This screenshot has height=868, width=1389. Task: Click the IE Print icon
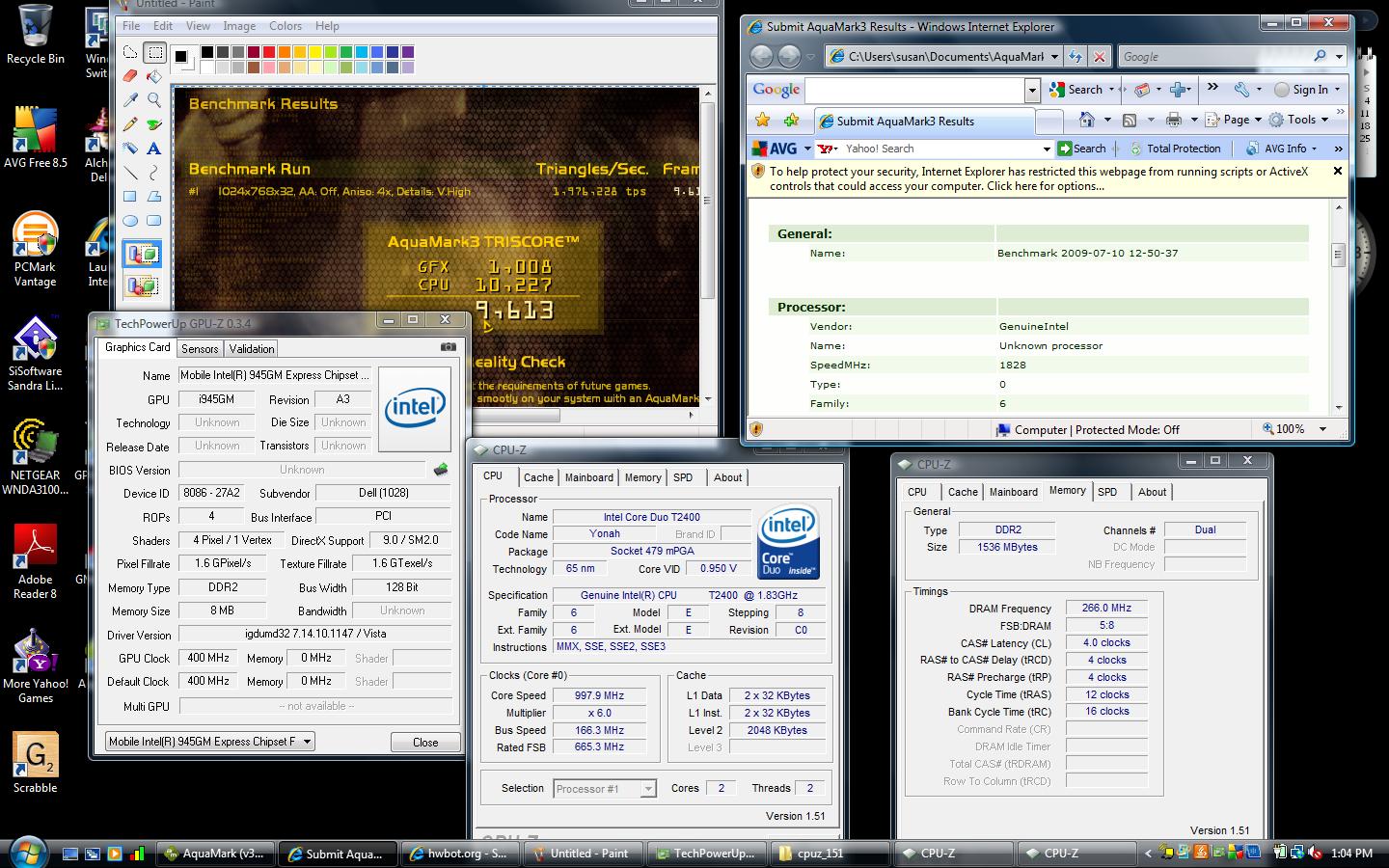(1173, 120)
